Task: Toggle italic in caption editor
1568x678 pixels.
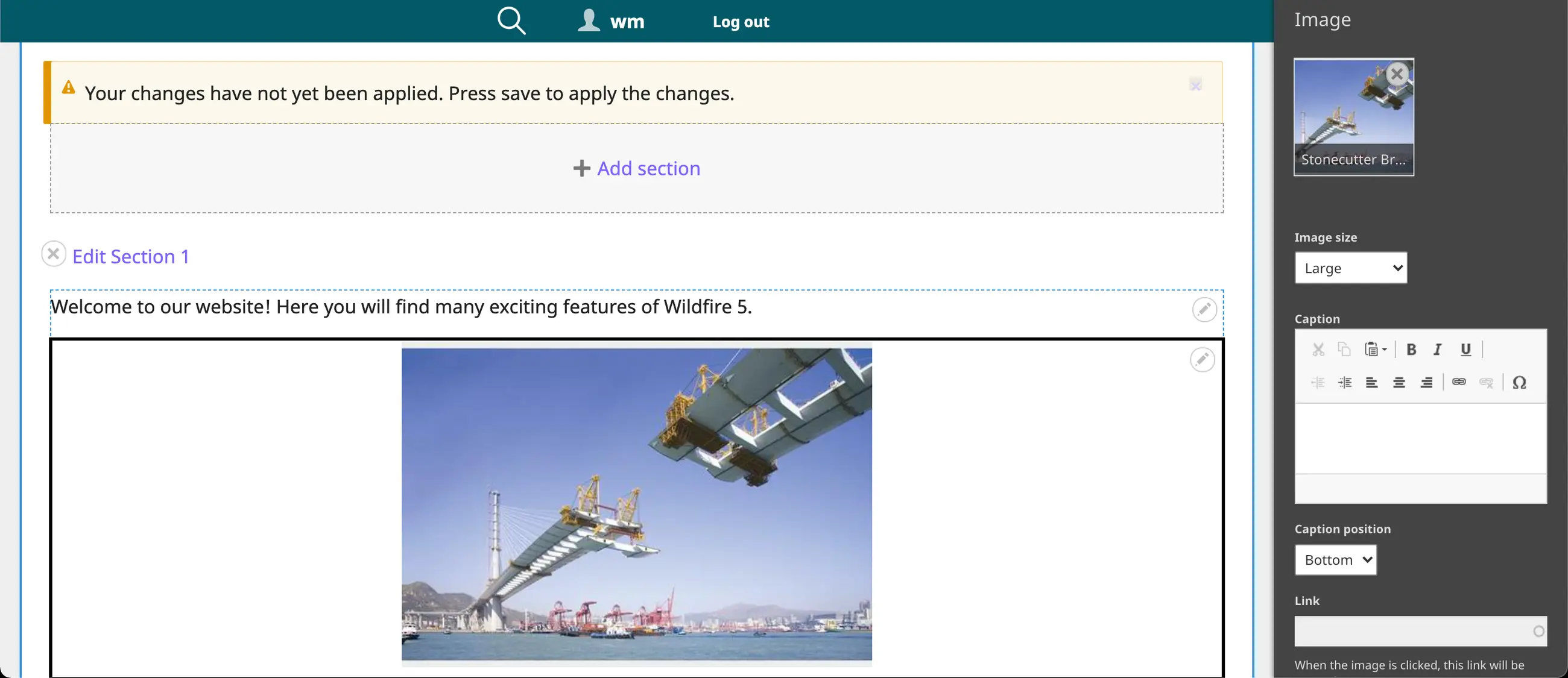Action: [1438, 350]
